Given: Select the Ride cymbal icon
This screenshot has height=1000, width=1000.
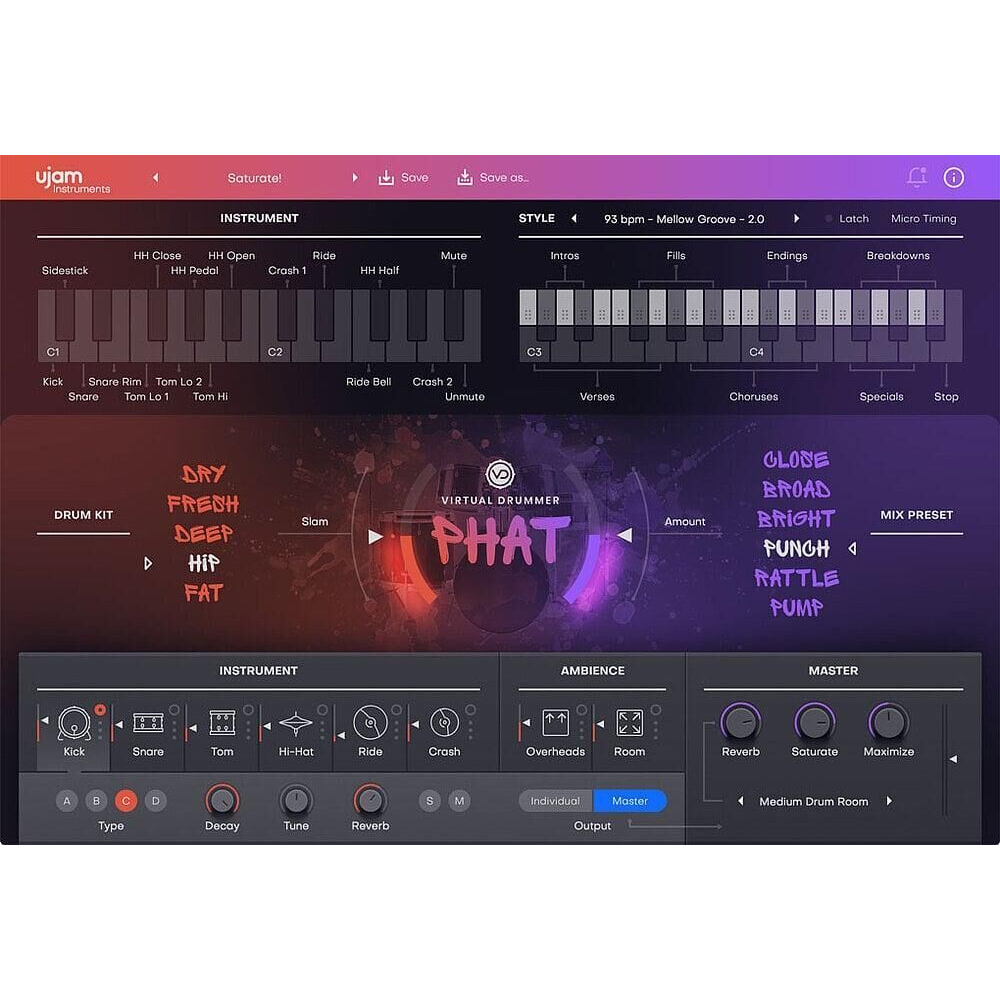Looking at the screenshot, I should coord(369,723).
